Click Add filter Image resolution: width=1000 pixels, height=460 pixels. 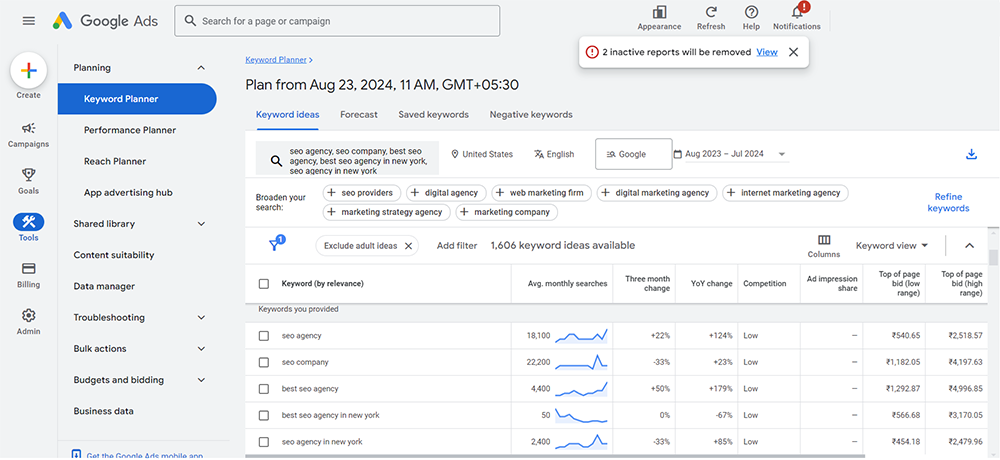point(457,246)
